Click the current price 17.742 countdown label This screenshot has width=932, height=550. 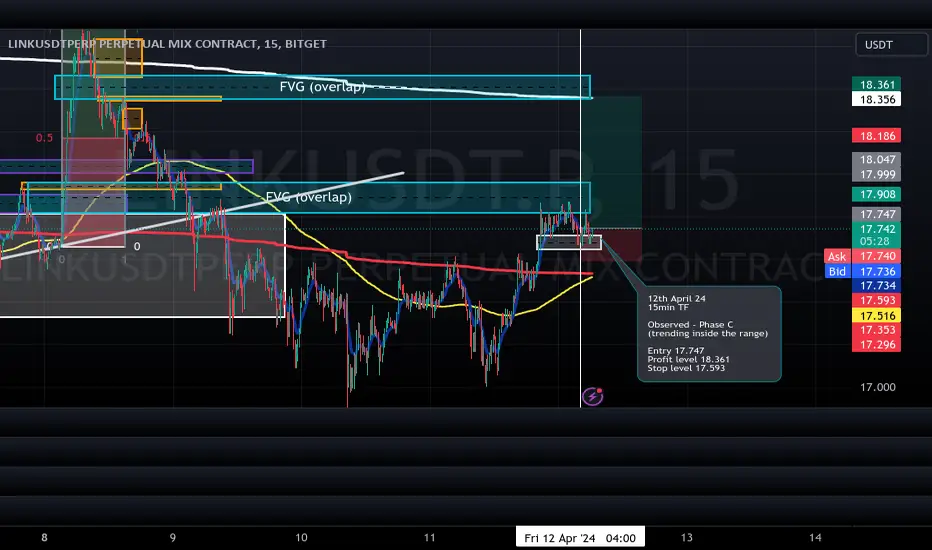point(877,235)
